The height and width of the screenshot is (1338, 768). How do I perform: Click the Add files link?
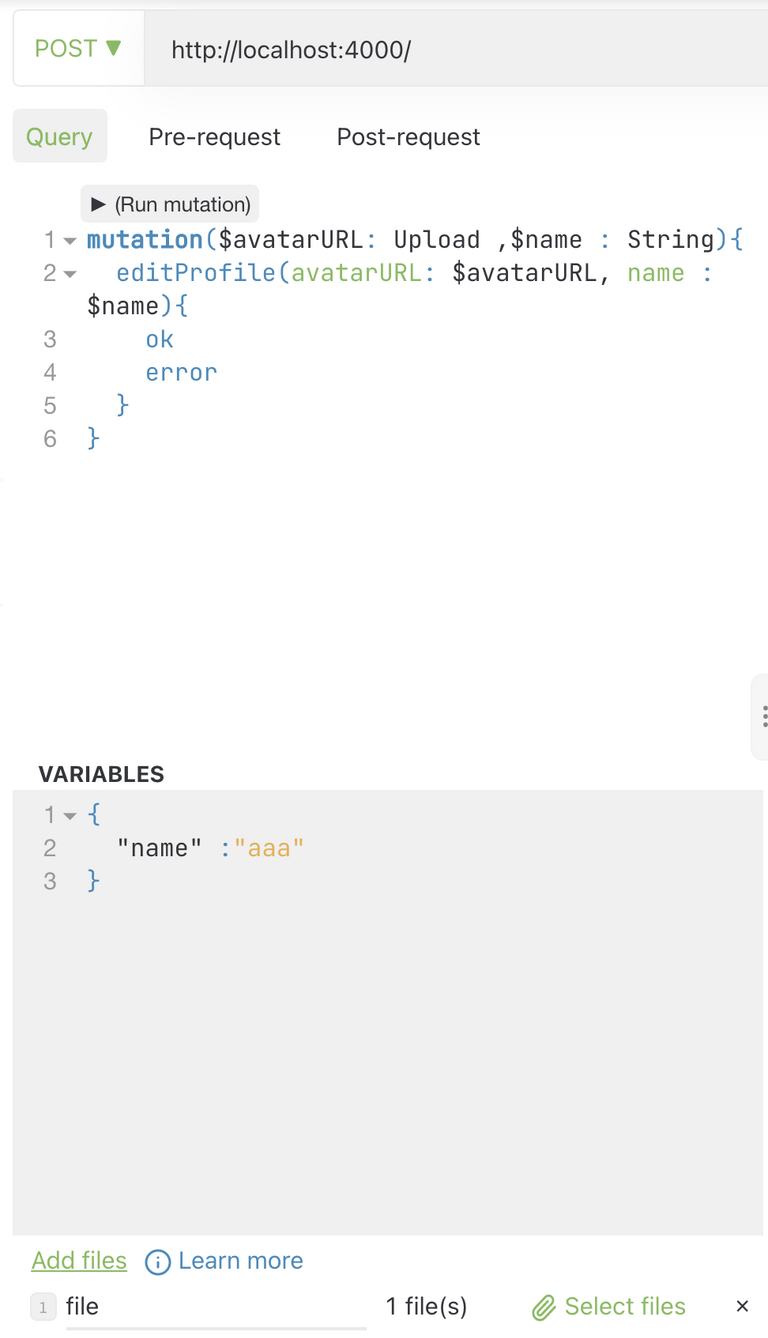tap(79, 1260)
